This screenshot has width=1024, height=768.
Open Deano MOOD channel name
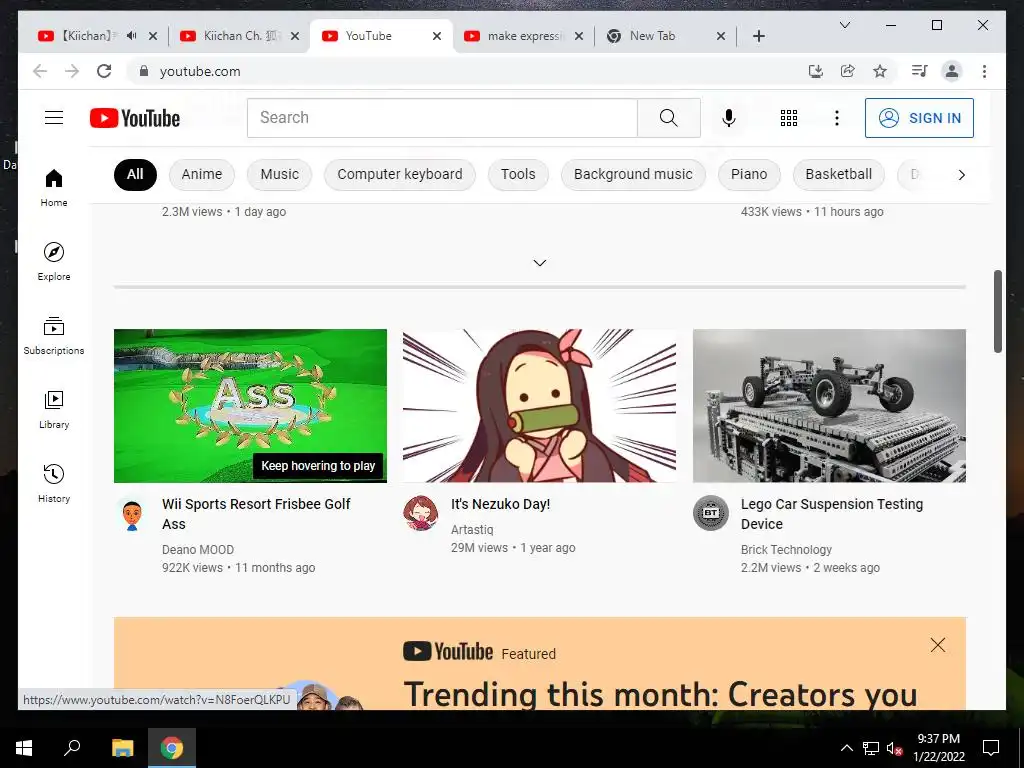(198, 550)
